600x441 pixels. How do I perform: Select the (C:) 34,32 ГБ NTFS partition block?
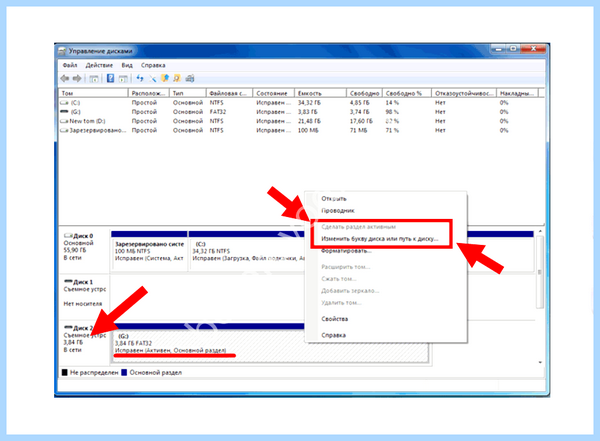[x=247, y=251]
